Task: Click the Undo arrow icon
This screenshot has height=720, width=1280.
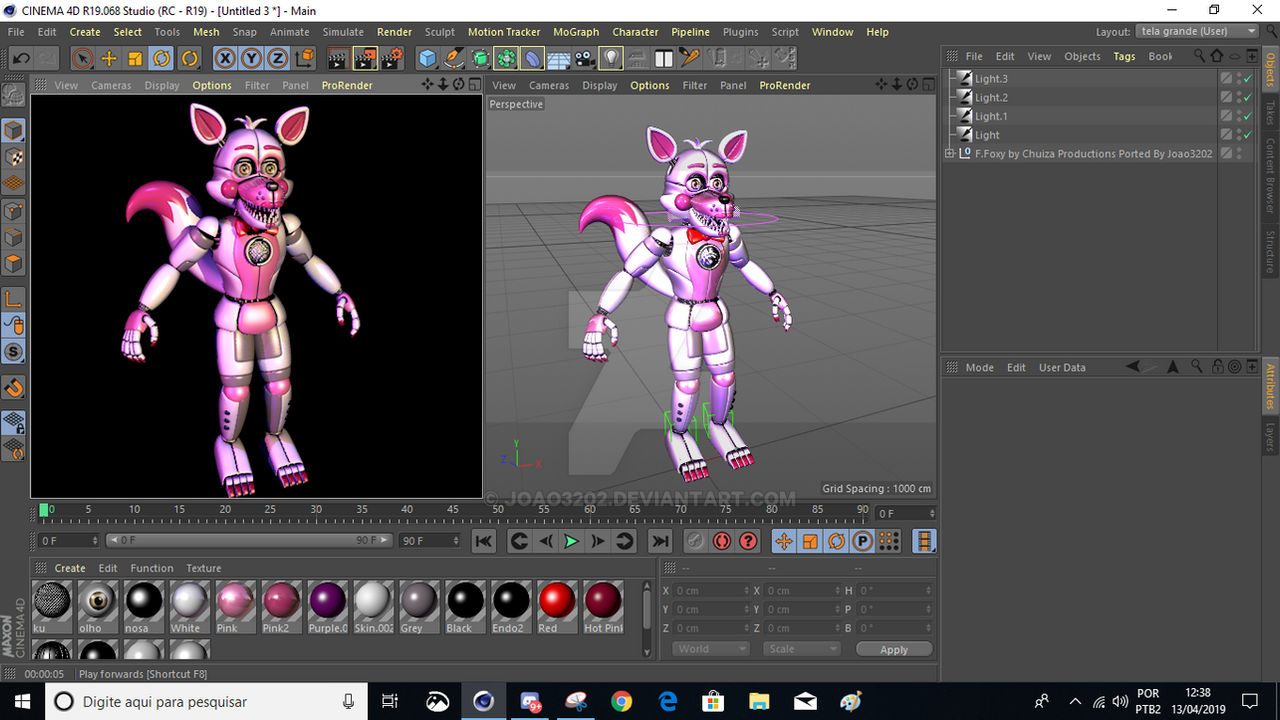Action: click(x=21, y=58)
